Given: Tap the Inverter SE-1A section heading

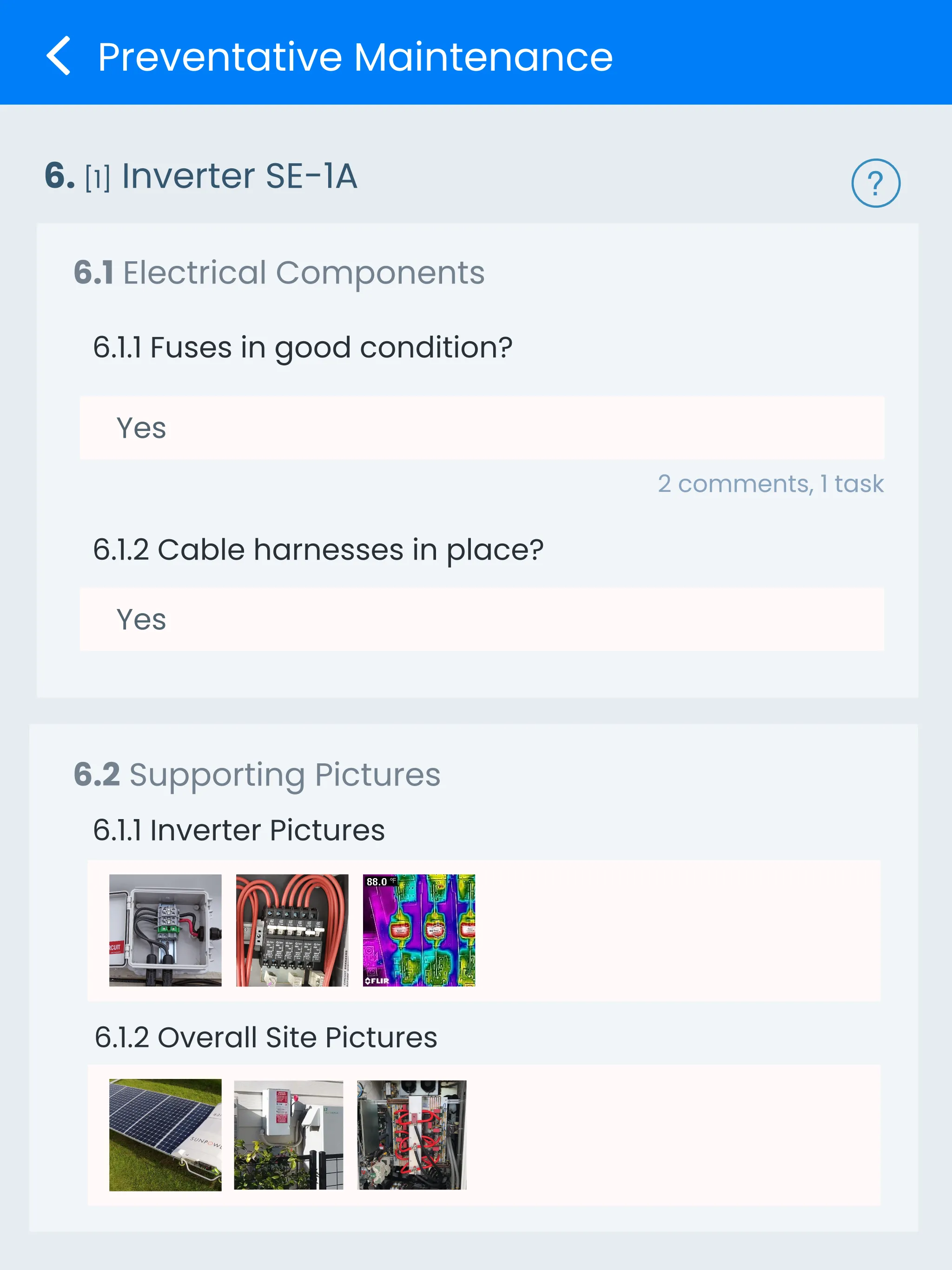Looking at the screenshot, I should tap(239, 176).
